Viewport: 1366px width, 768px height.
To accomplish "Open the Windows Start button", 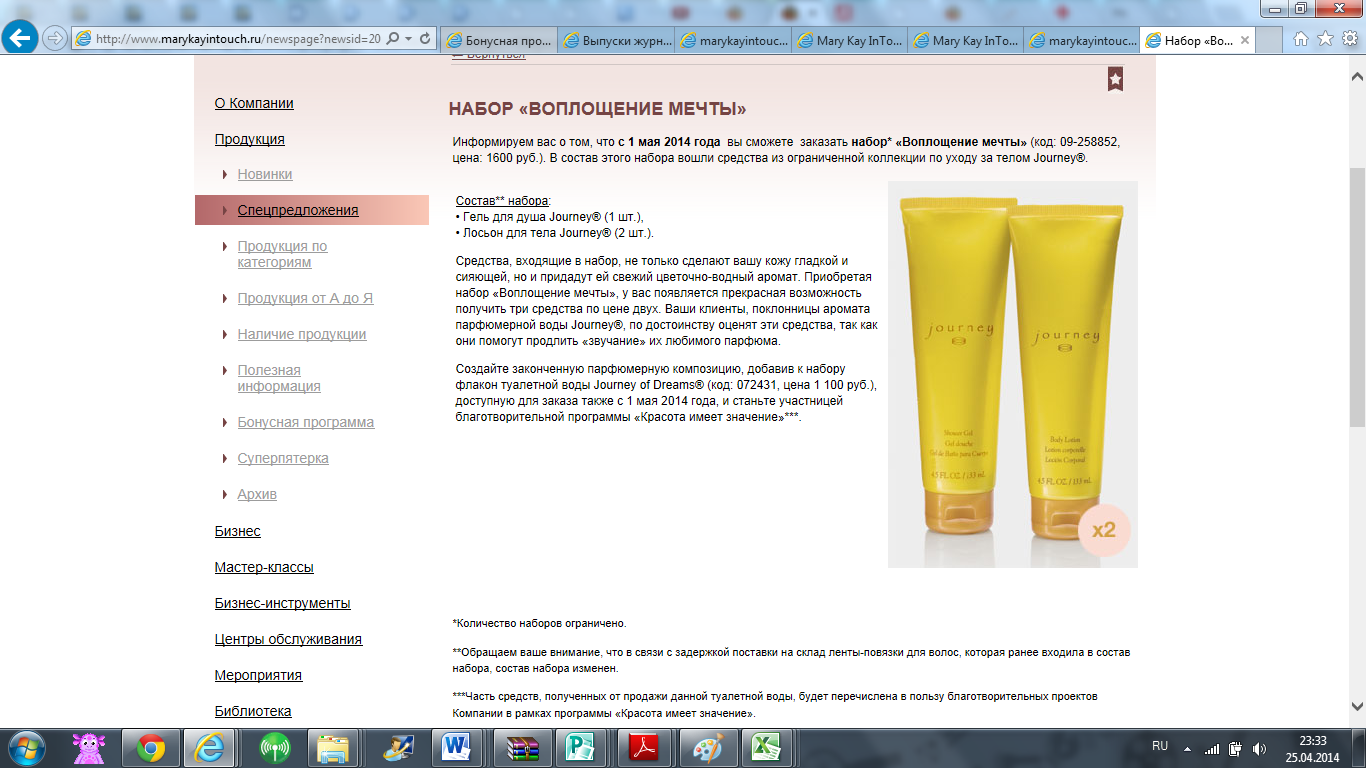I will (x=25, y=748).
